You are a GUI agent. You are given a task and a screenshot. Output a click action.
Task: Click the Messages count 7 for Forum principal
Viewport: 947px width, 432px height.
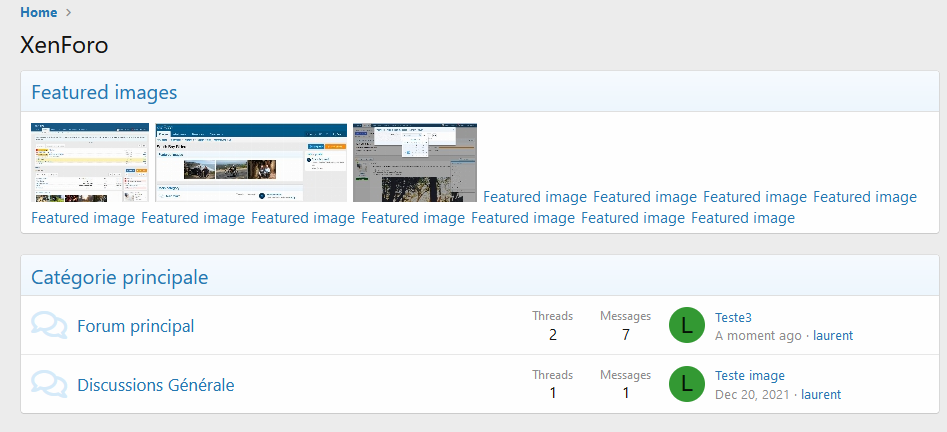626,335
